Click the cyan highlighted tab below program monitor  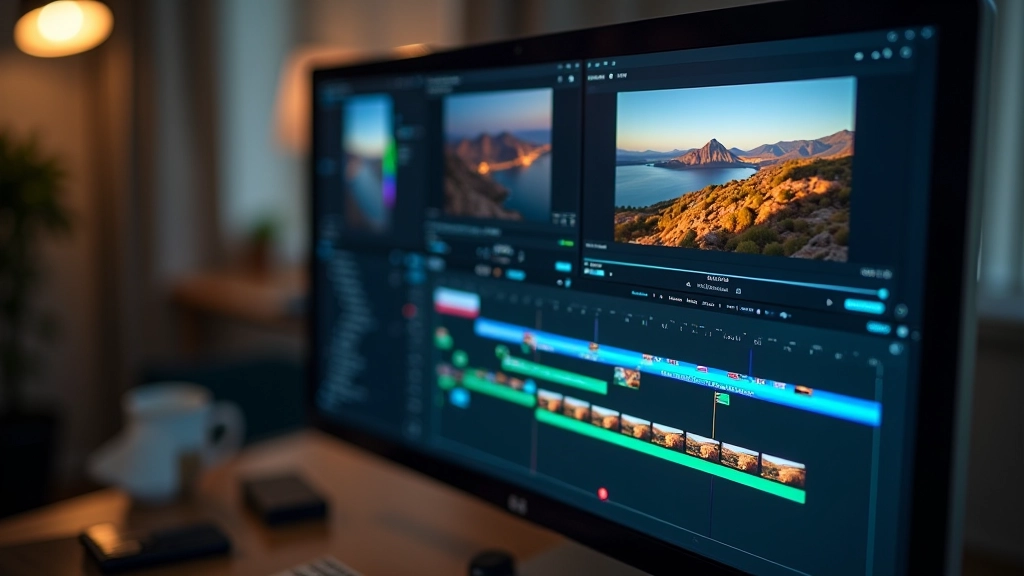click(639, 295)
